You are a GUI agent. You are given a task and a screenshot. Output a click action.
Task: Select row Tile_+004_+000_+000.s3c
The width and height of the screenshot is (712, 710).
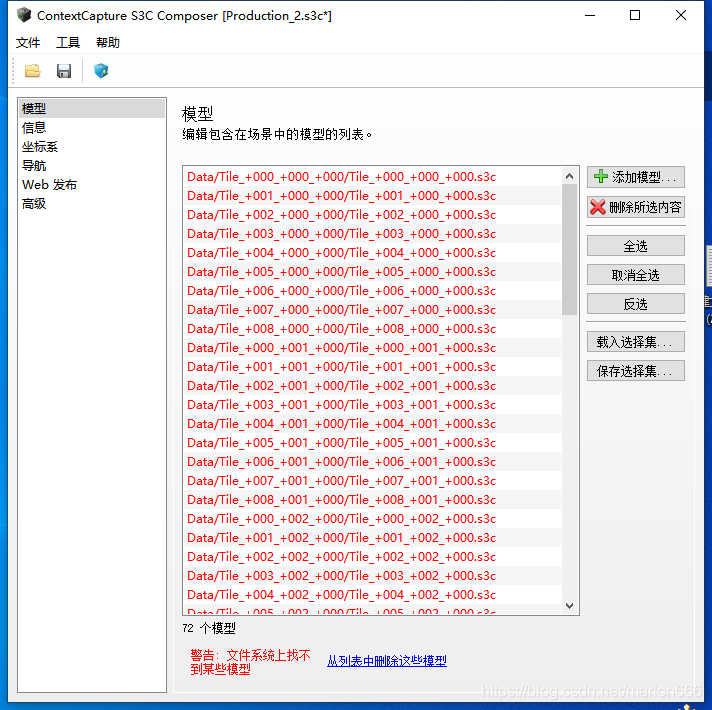coord(372,253)
